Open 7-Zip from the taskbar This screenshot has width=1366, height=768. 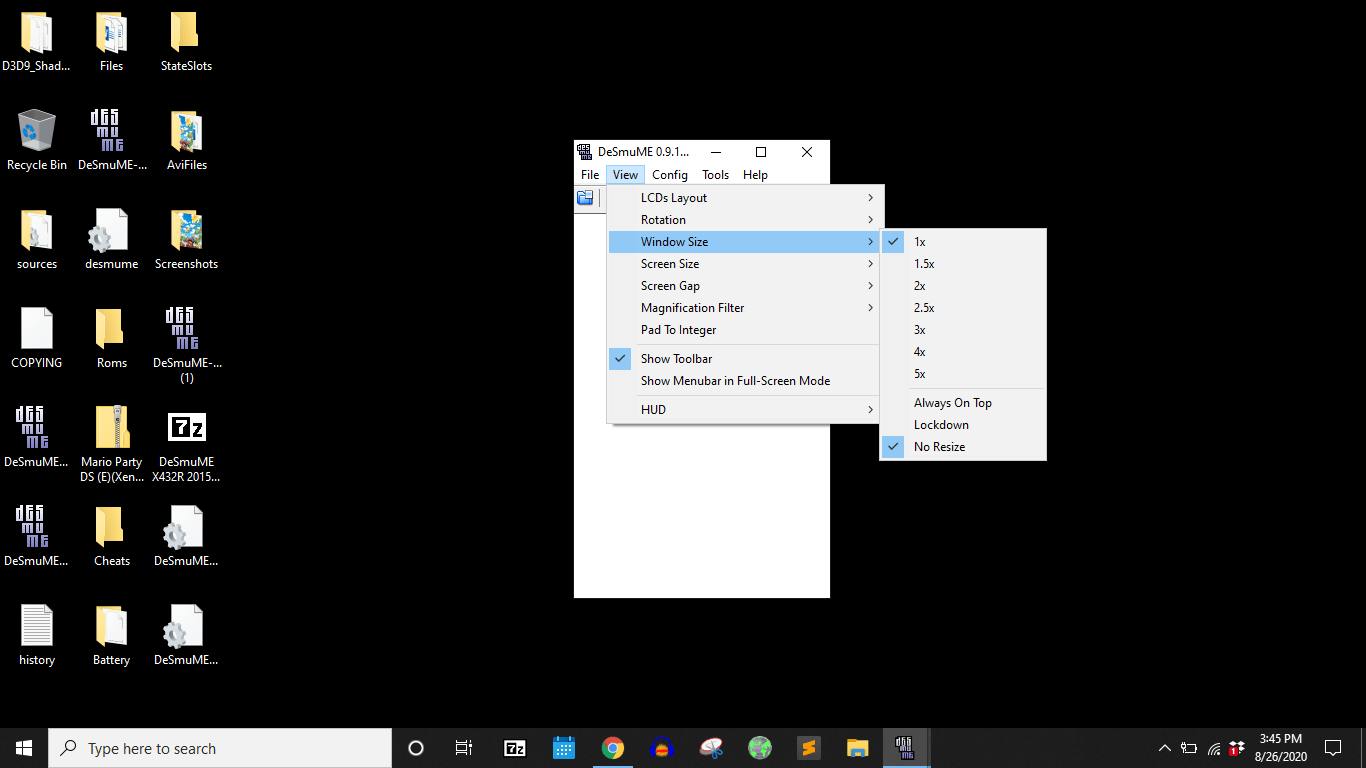pyautogui.click(x=515, y=748)
